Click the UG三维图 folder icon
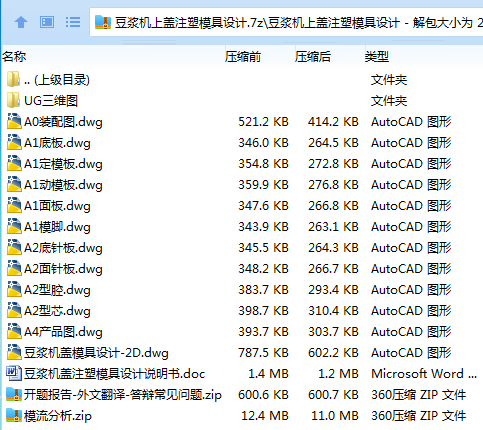The height and width of the screenshot is (430, 483). 13,100
